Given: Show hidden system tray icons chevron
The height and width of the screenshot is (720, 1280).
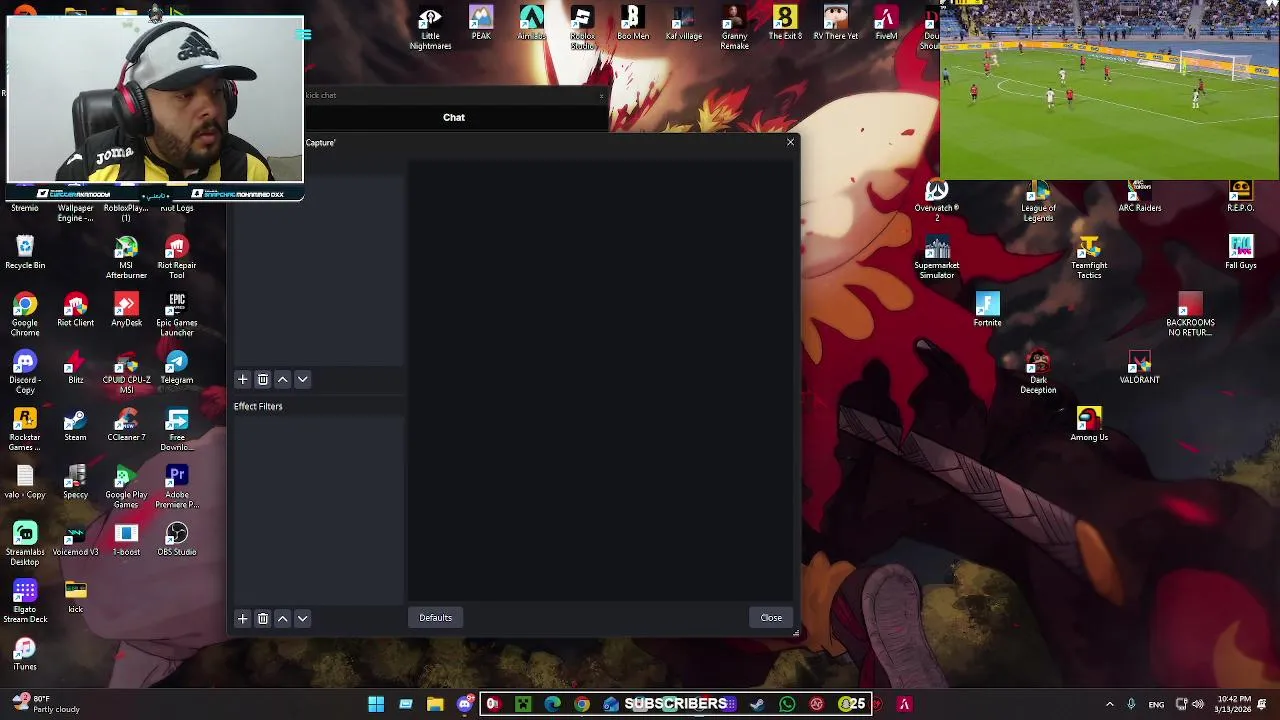Looking at the screenshot, I should (x=1109, y=704).
